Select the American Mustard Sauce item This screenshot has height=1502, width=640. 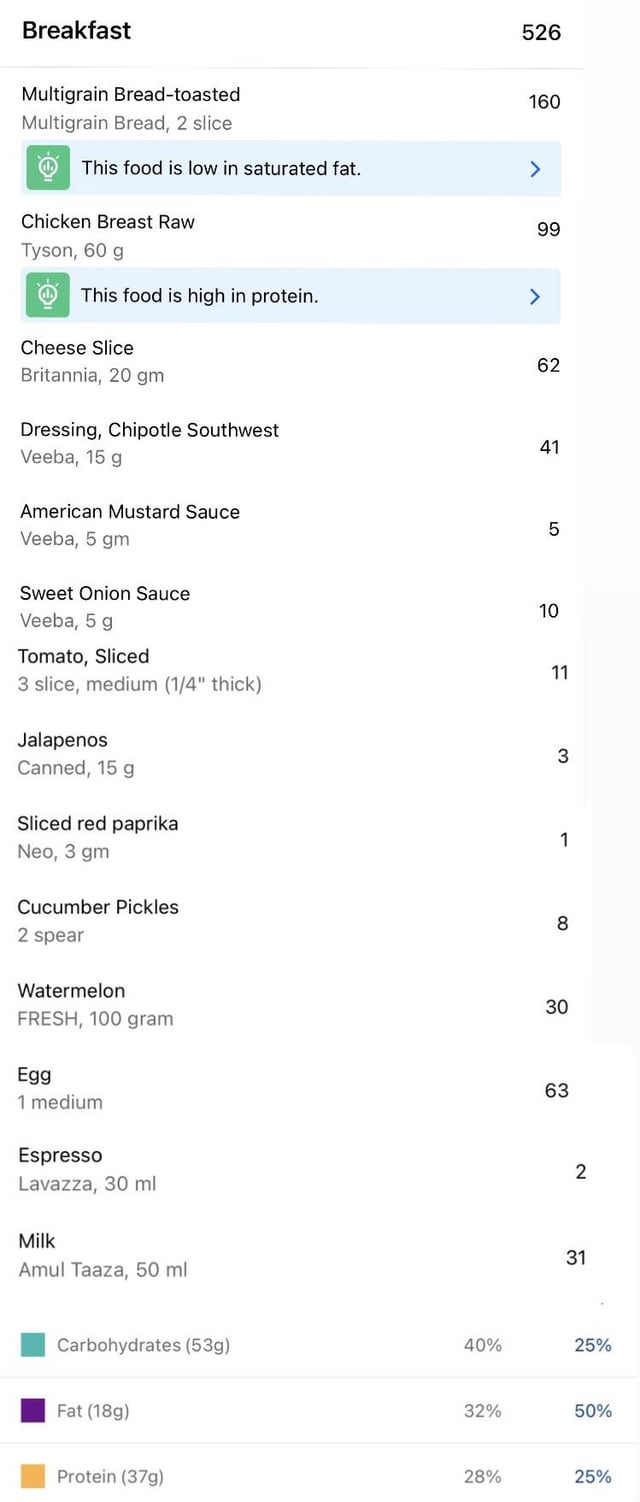point(291,525)
